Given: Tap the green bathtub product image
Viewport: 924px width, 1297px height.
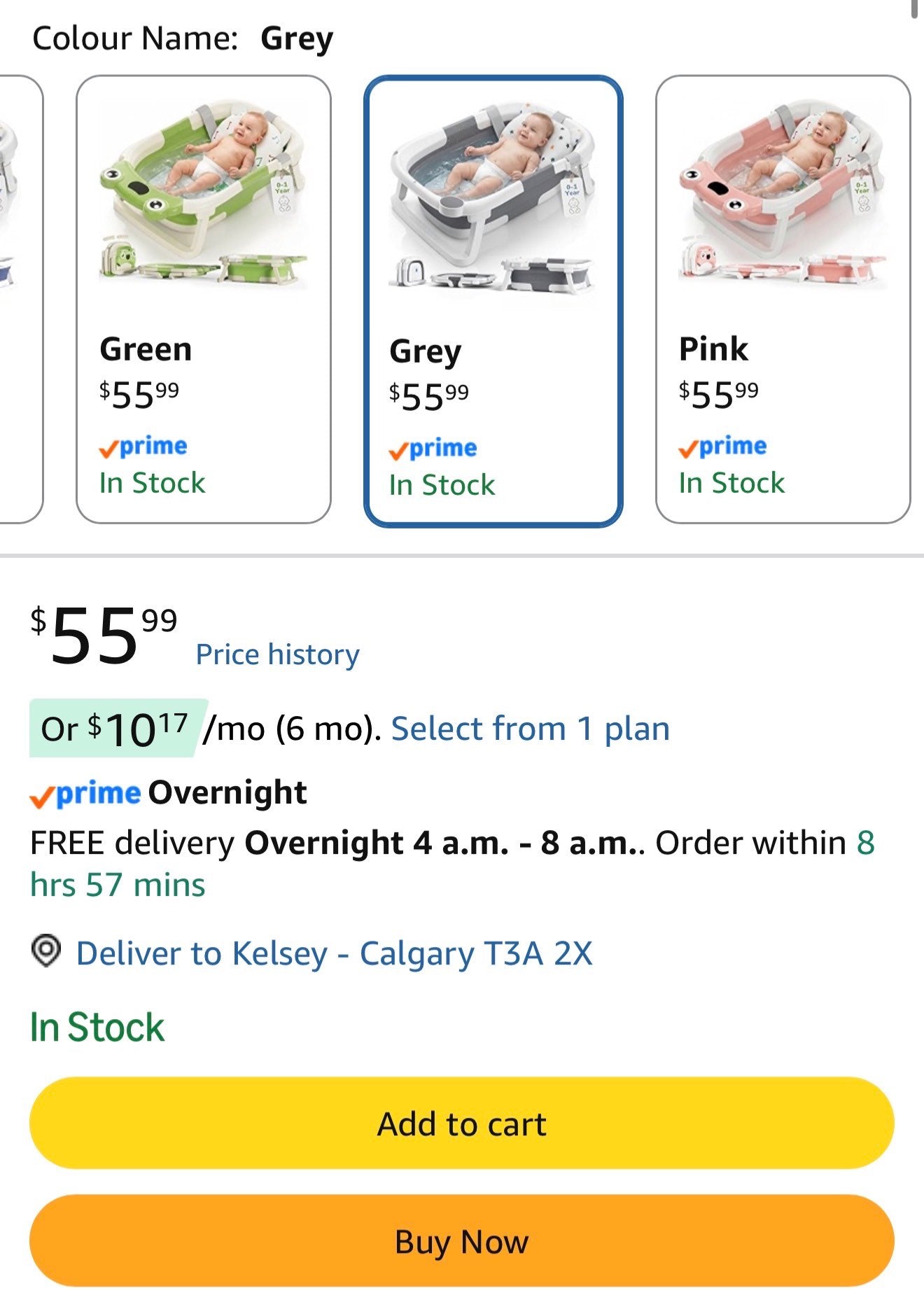Looking at the screenshot, I should coord(204,192).
